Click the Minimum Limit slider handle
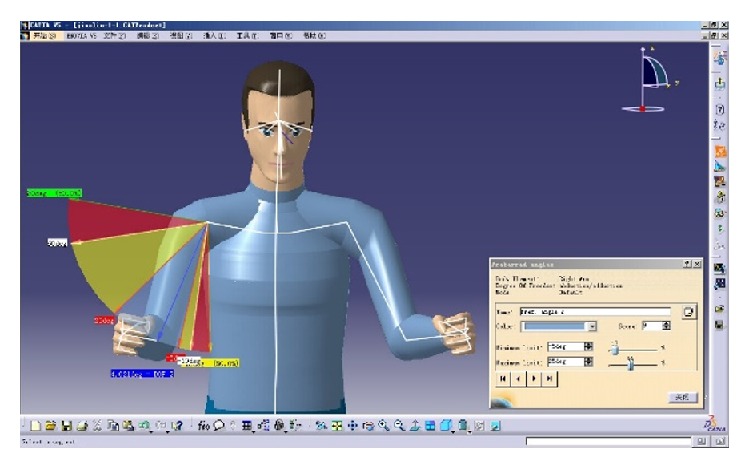Image resolution: width=750 pixels, height=469 pixels. [x=615, y=349]
